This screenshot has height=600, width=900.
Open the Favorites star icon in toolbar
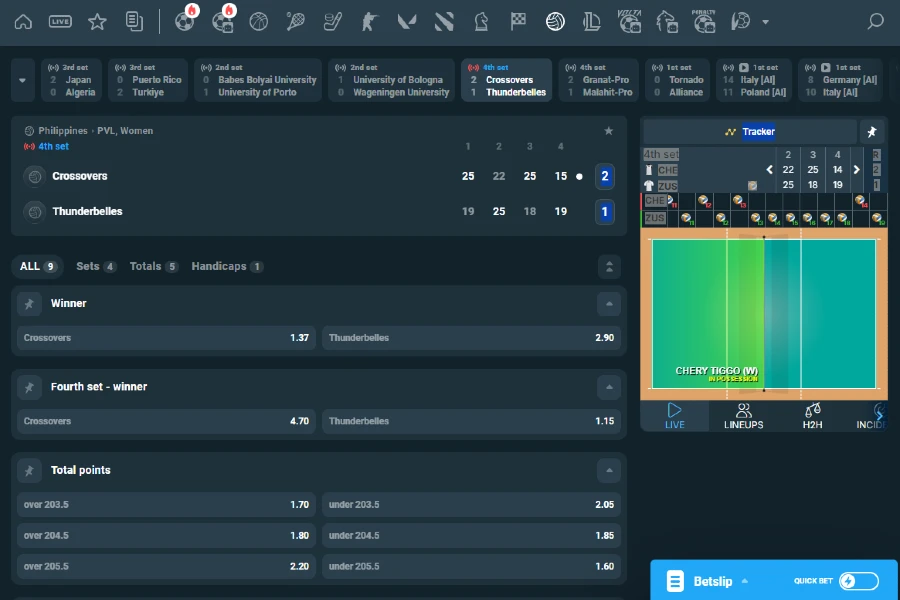click(95, 21)
